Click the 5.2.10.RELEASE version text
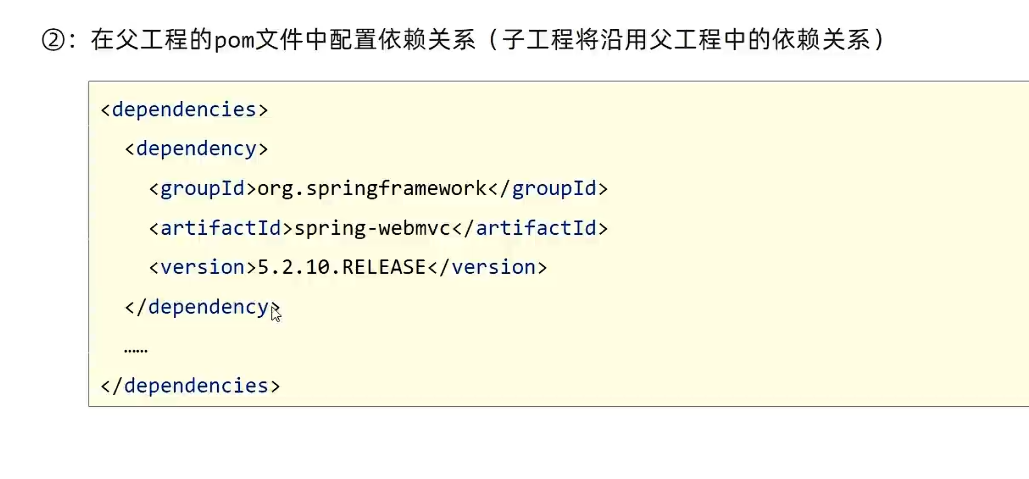 [341, 268]
